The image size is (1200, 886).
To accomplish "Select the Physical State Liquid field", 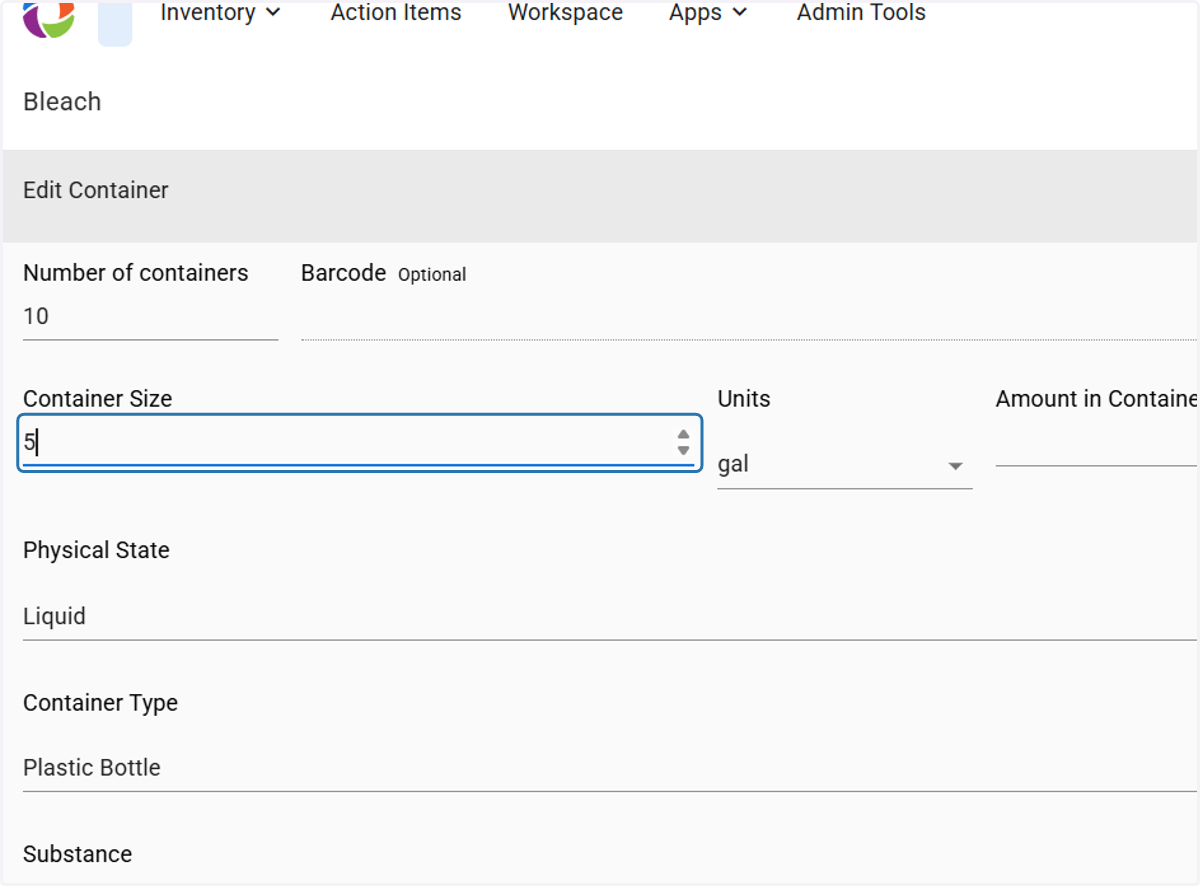I will pos(610,616).
